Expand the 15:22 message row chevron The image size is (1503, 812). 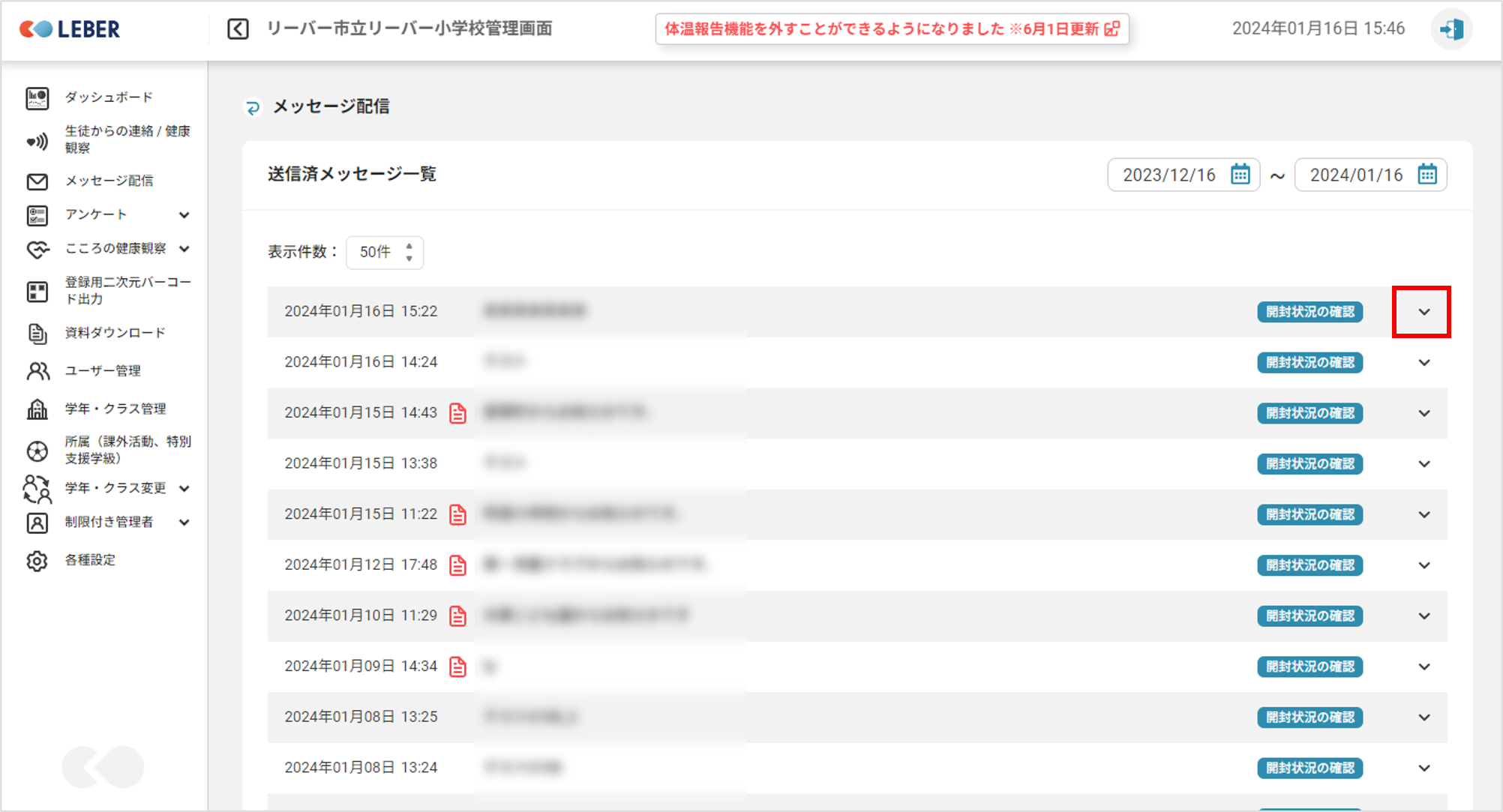pyautogui.click(x=1423, y=312)
